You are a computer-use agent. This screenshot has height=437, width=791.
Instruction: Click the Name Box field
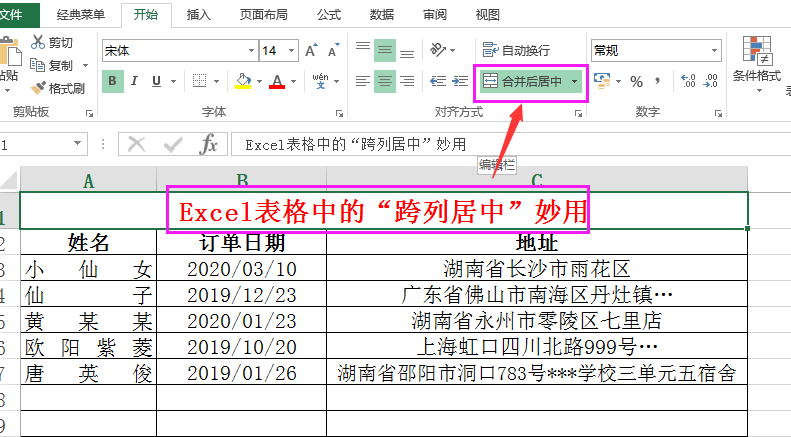(x=43, y=145)
